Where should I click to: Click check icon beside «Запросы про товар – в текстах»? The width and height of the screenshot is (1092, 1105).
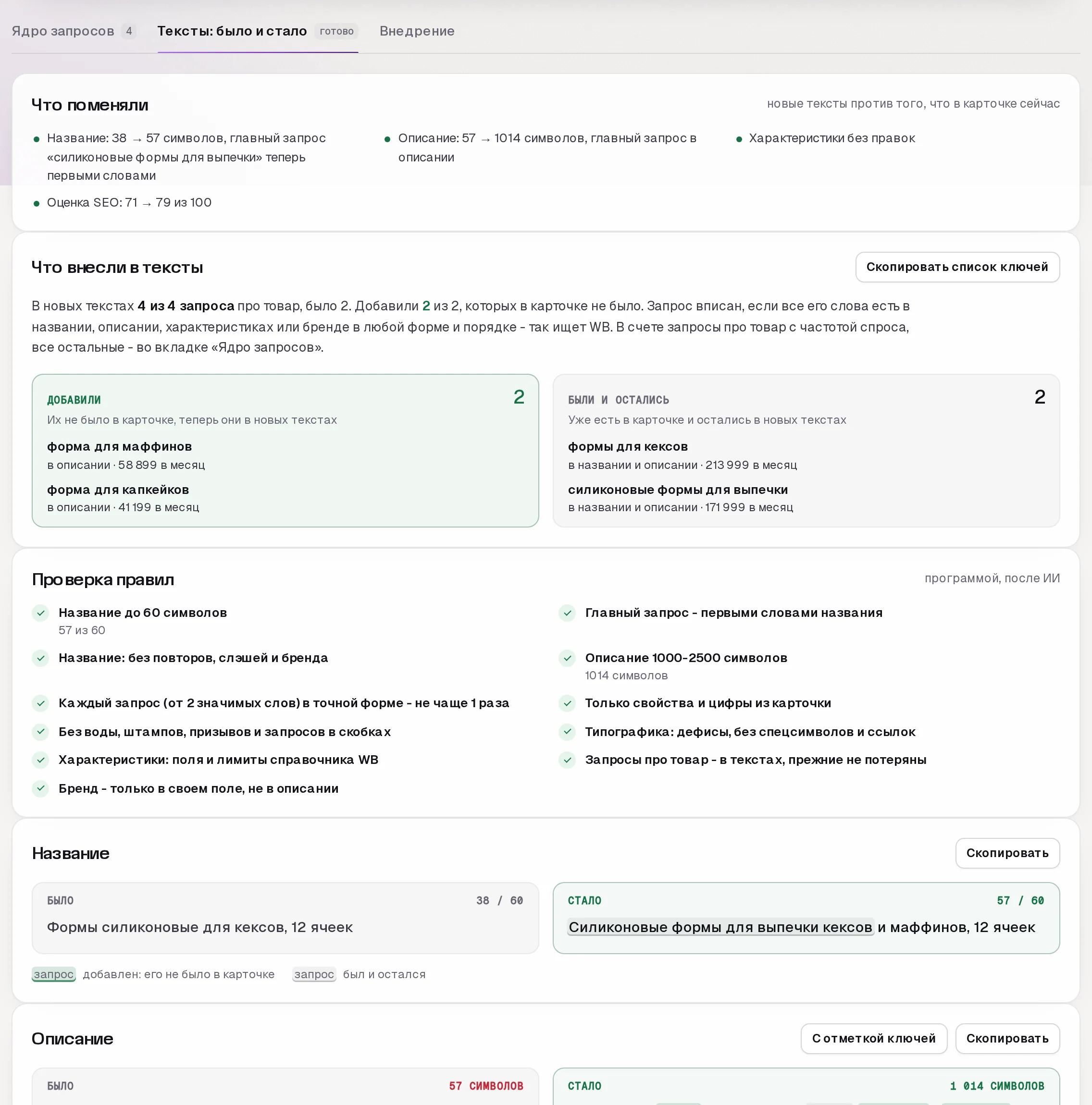click(x=567, y=760)
